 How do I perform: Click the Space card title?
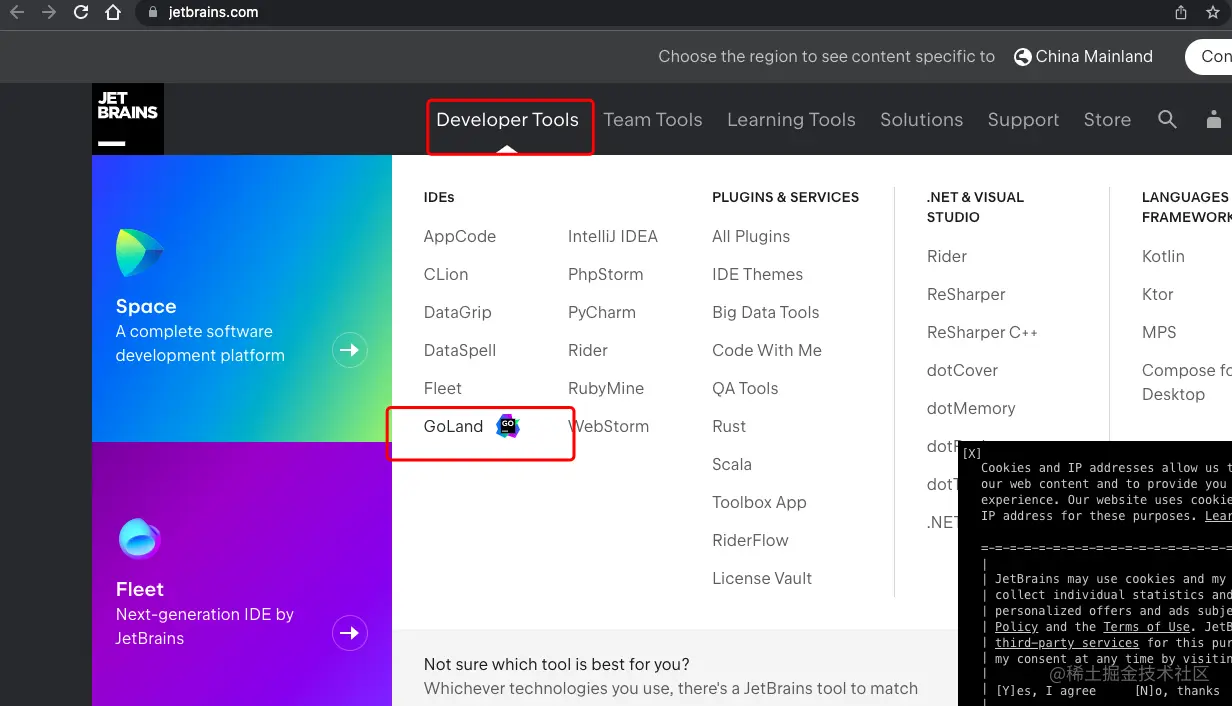click(x=146, y=307)
